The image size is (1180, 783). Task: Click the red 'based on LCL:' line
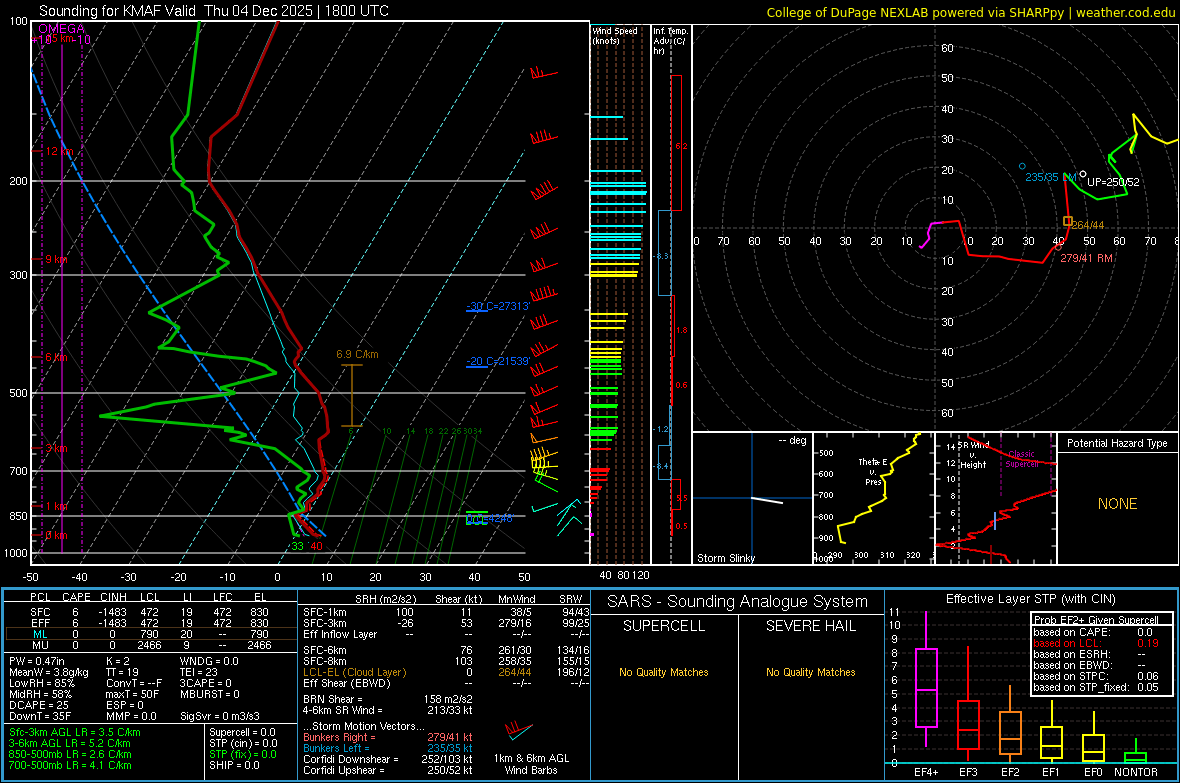coord(1096,643)
